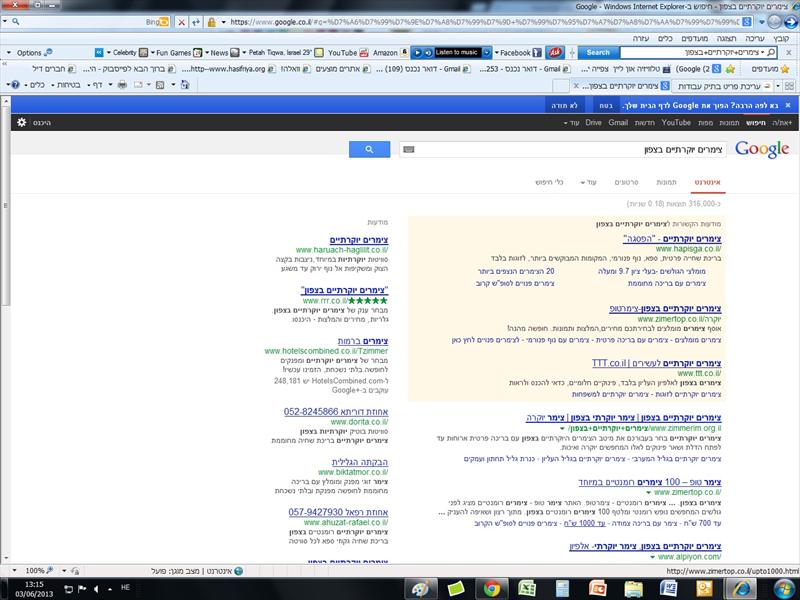Open side ad אחוזת דוריתא 052-8245866
The width and height of the screenshot is (800, 600).
click(336, 412)
